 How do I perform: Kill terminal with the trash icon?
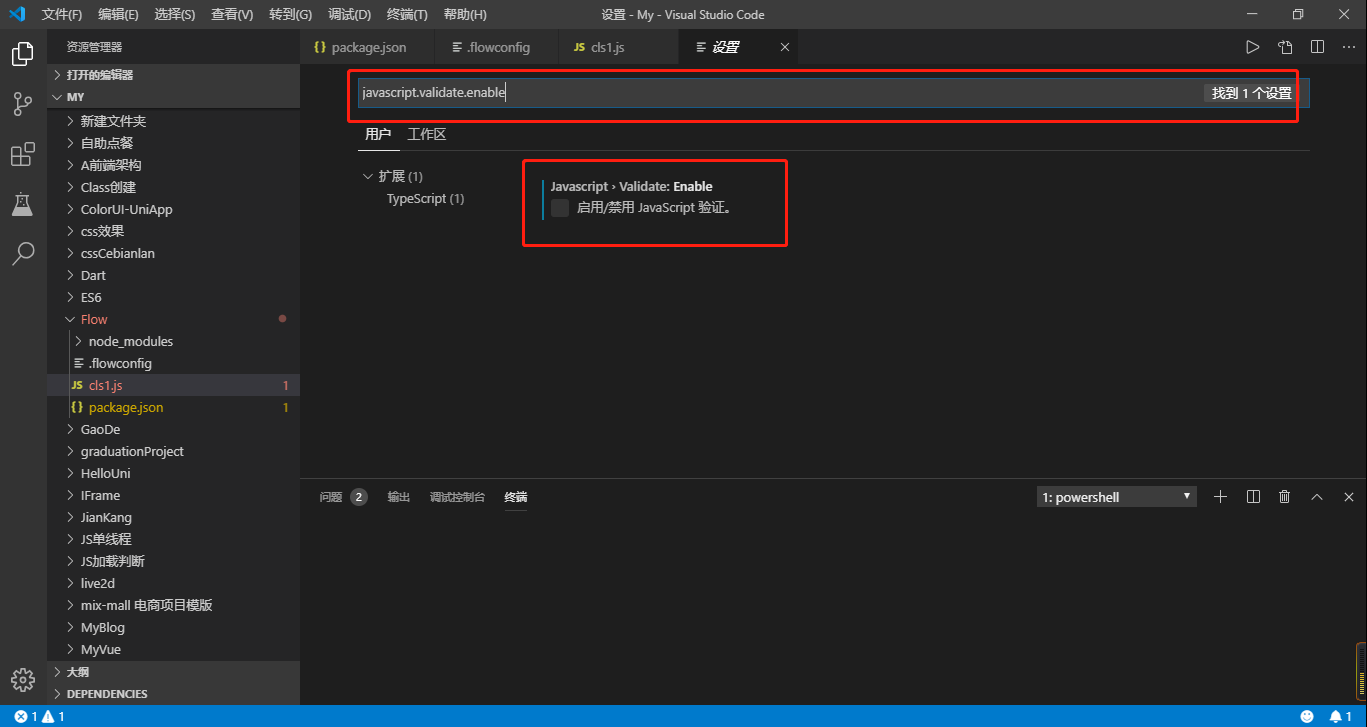point(1285,497)
